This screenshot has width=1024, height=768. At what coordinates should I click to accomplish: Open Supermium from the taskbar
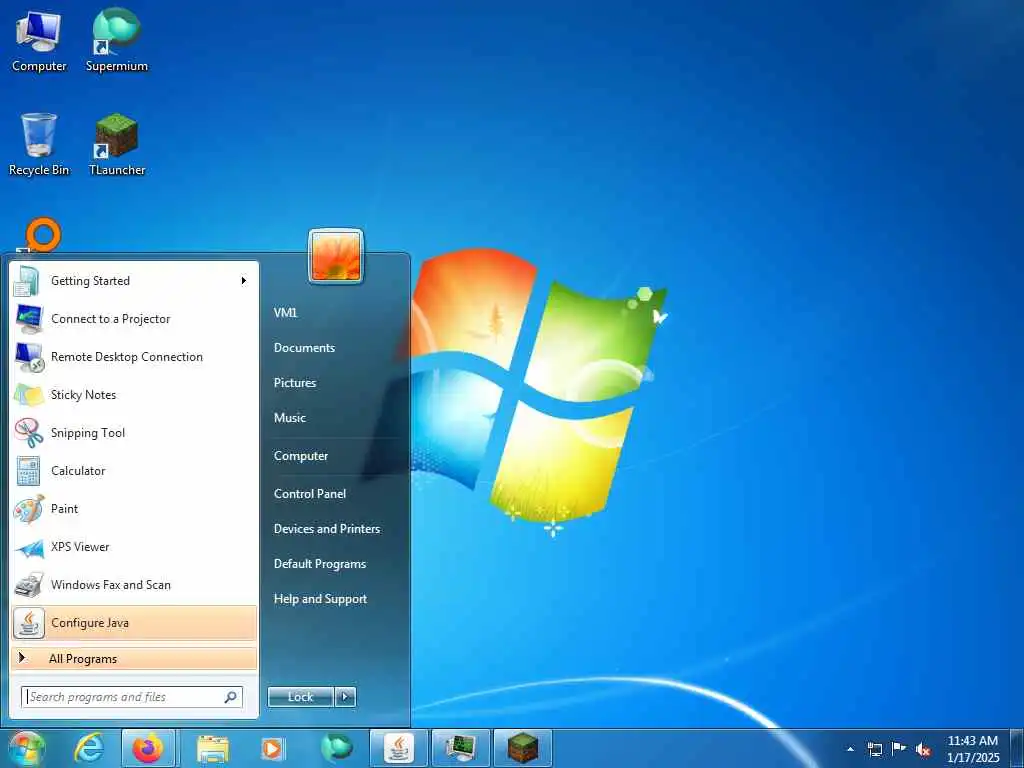[336, 748]
